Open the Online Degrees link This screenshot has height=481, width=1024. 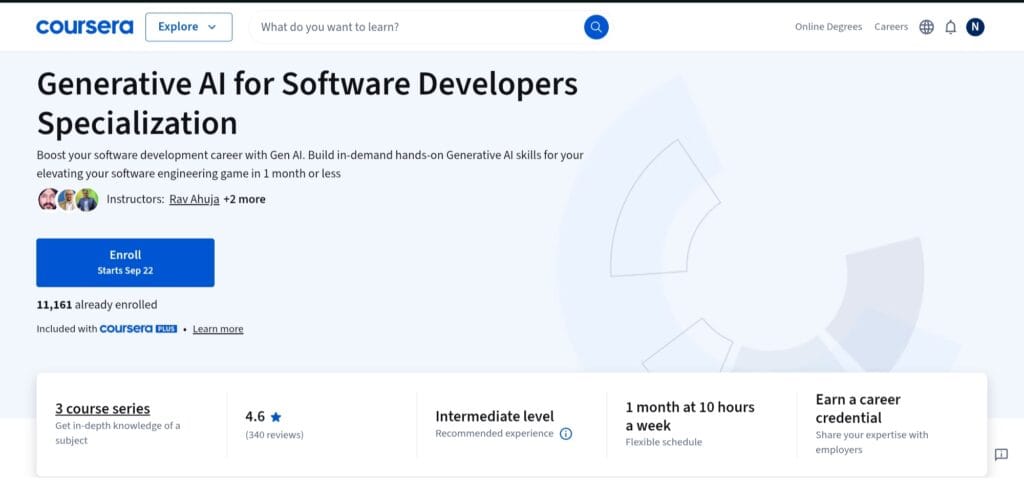(x=828, y=27)
